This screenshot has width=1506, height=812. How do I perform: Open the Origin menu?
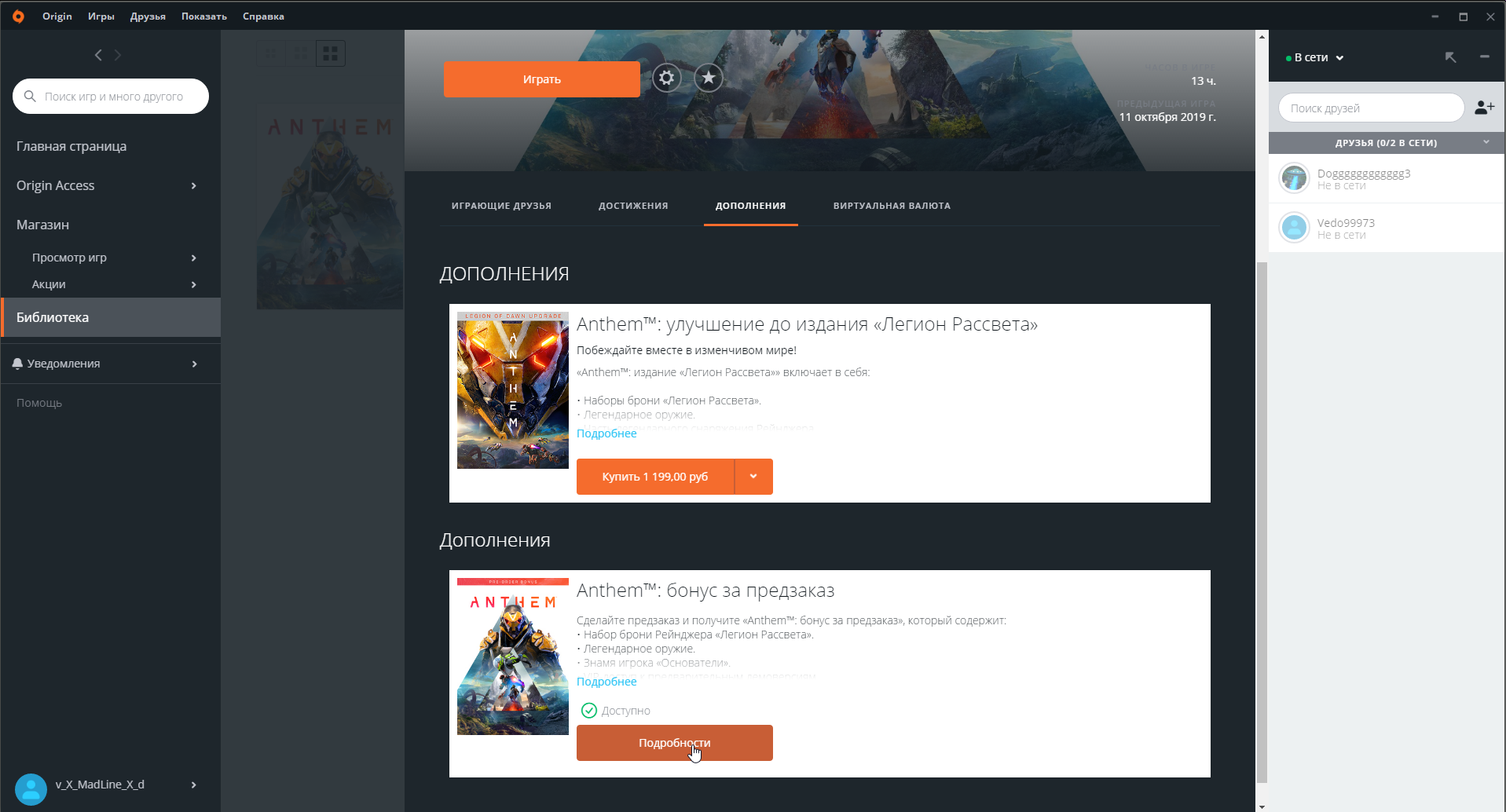click(x=57, y=16)
